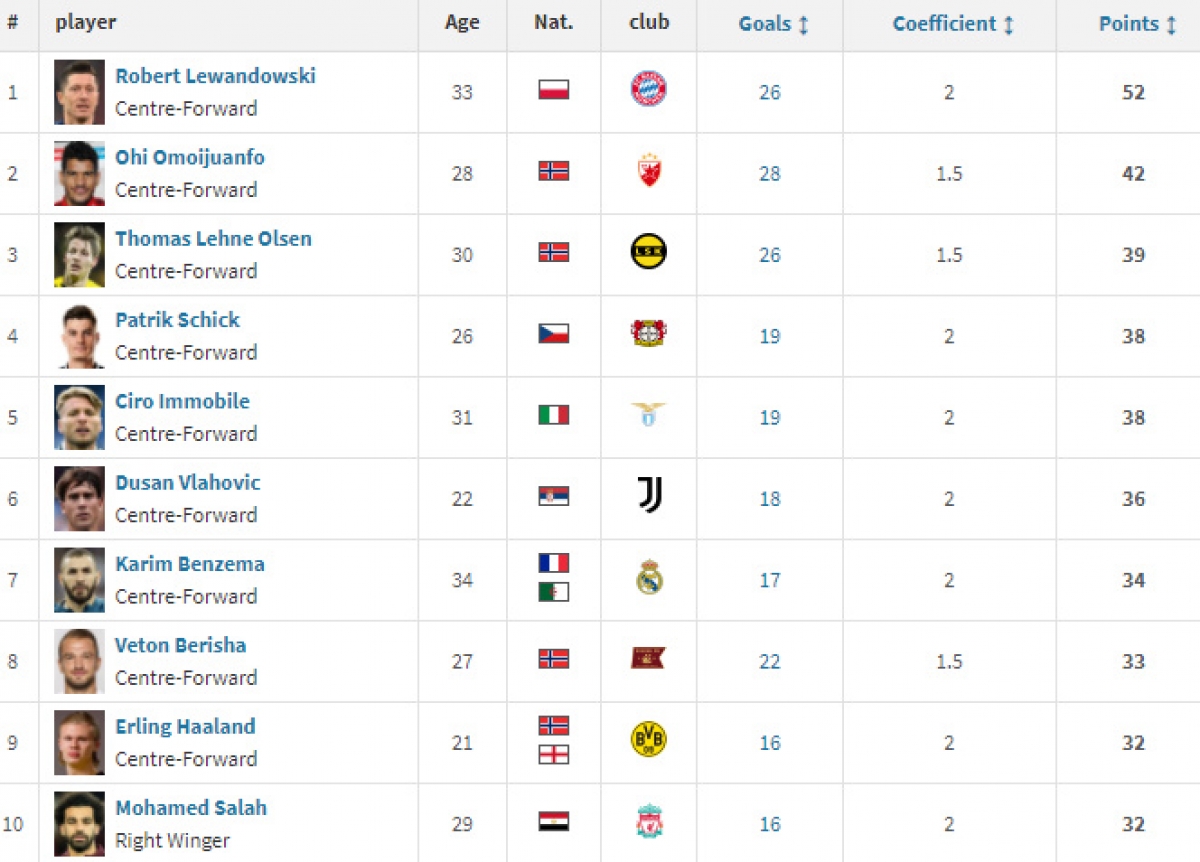Screen dimensions: 1200x862
Task: Click Mohamed Salah's portrait thumbnail
Action: coord(79,822)
